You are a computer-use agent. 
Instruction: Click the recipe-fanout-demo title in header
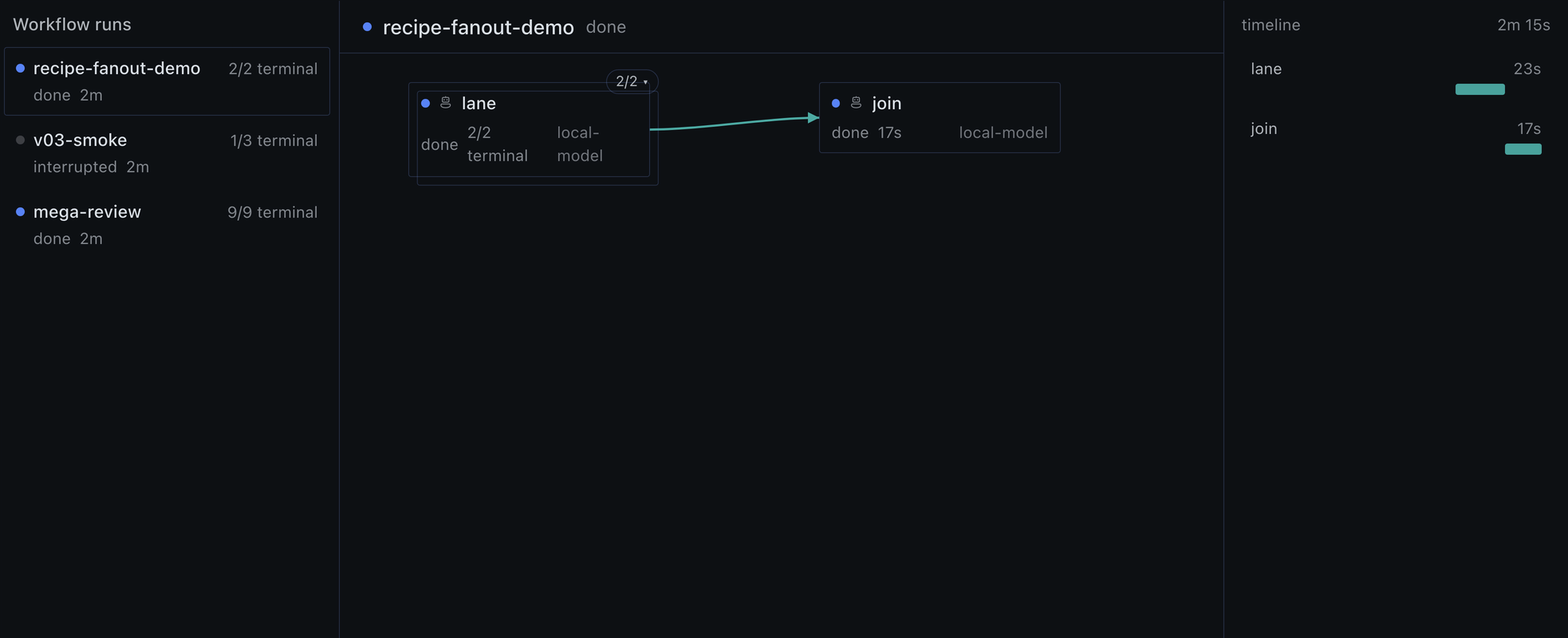coord(479,27)
